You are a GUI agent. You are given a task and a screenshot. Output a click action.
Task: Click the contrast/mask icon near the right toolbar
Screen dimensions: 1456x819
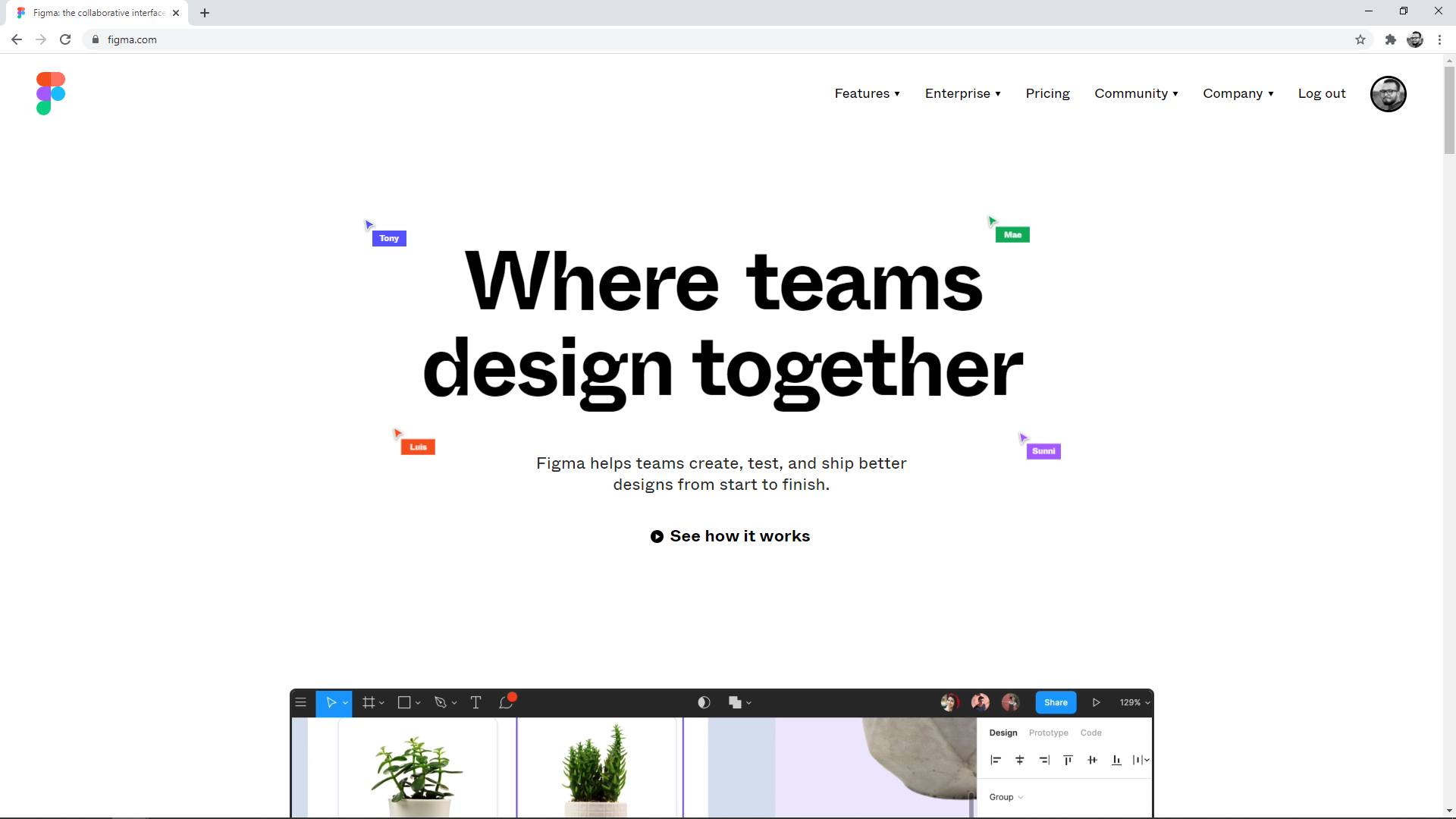[704, 702]
